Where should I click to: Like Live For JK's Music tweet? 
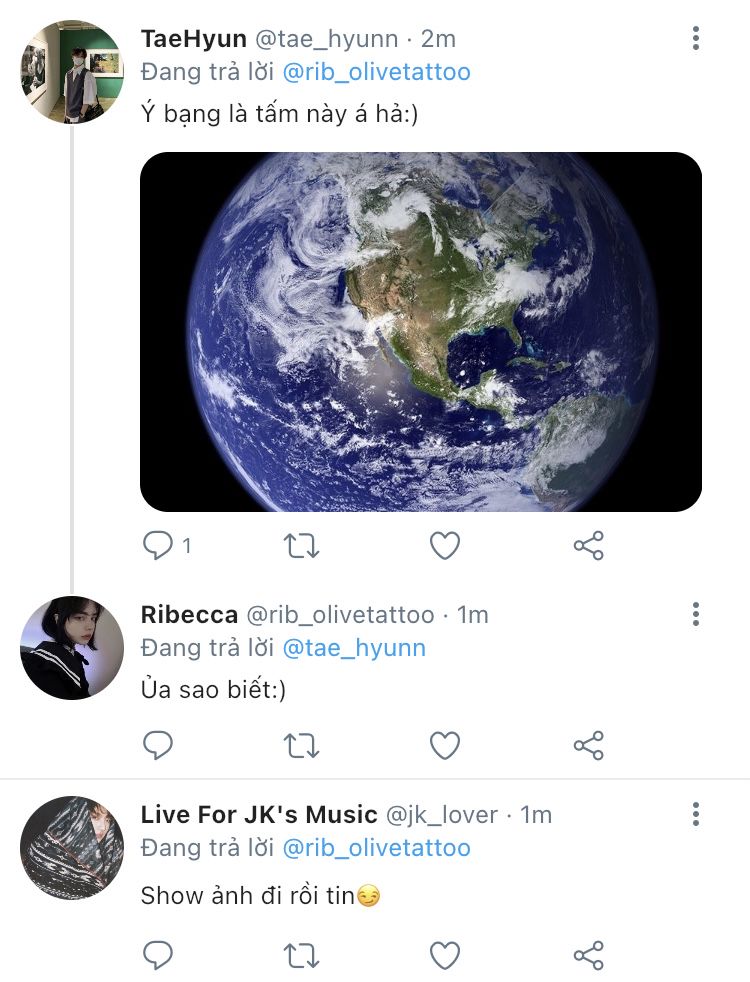click(x=445, y=955)
